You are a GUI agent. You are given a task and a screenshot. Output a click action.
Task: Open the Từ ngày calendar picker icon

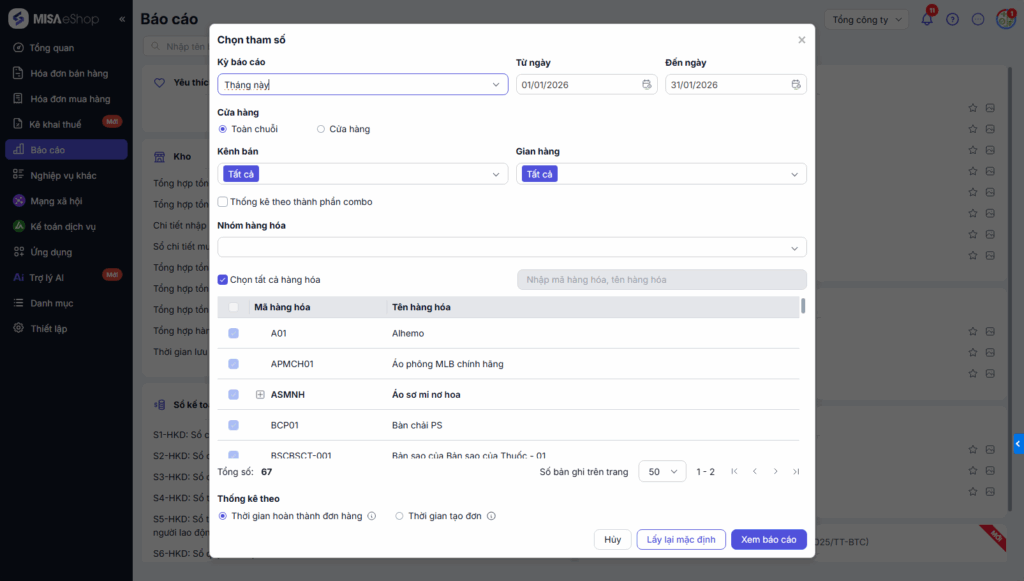click(647, 85)
